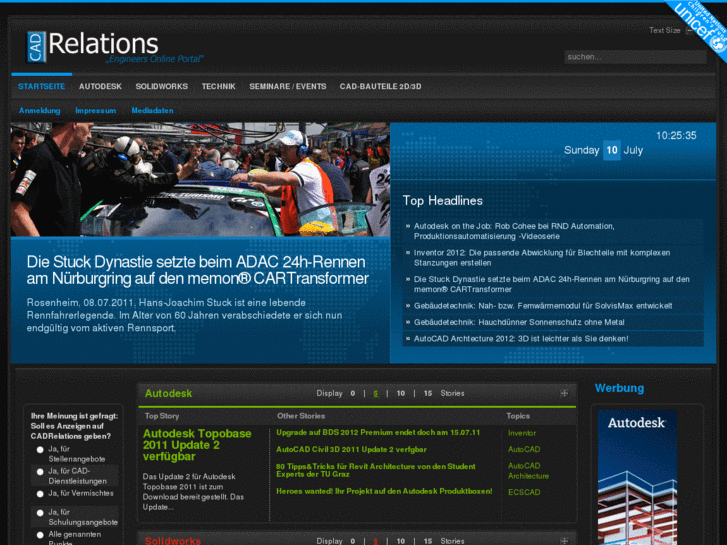Open the UNICEF corner ribbon
The height and width of the screenshot is (545, 727).
pyautogui.click(x=701, y=27)
